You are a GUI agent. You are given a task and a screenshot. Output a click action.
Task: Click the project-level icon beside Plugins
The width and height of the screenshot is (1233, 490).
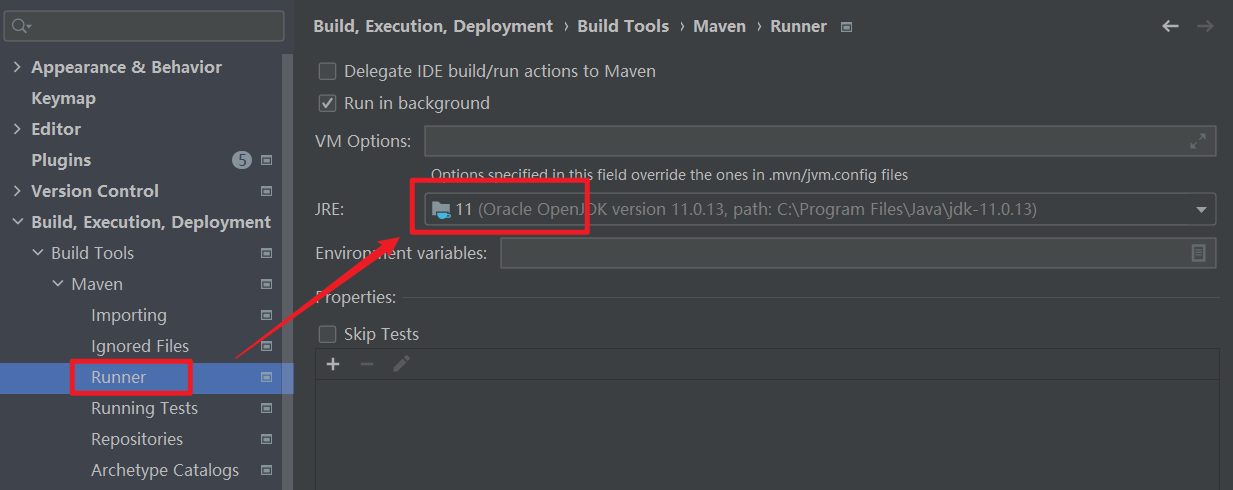267,160
